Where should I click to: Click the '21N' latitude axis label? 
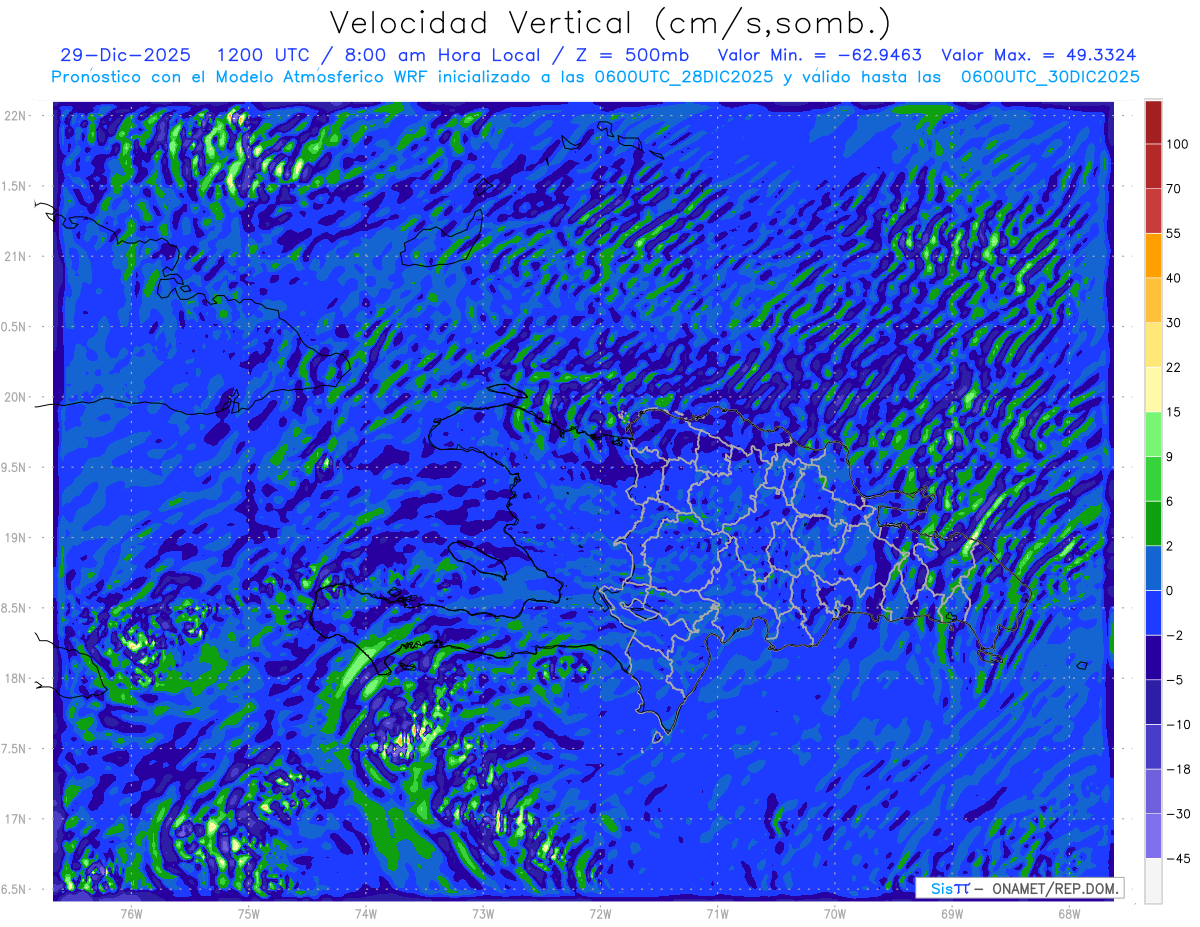(17, 256)
